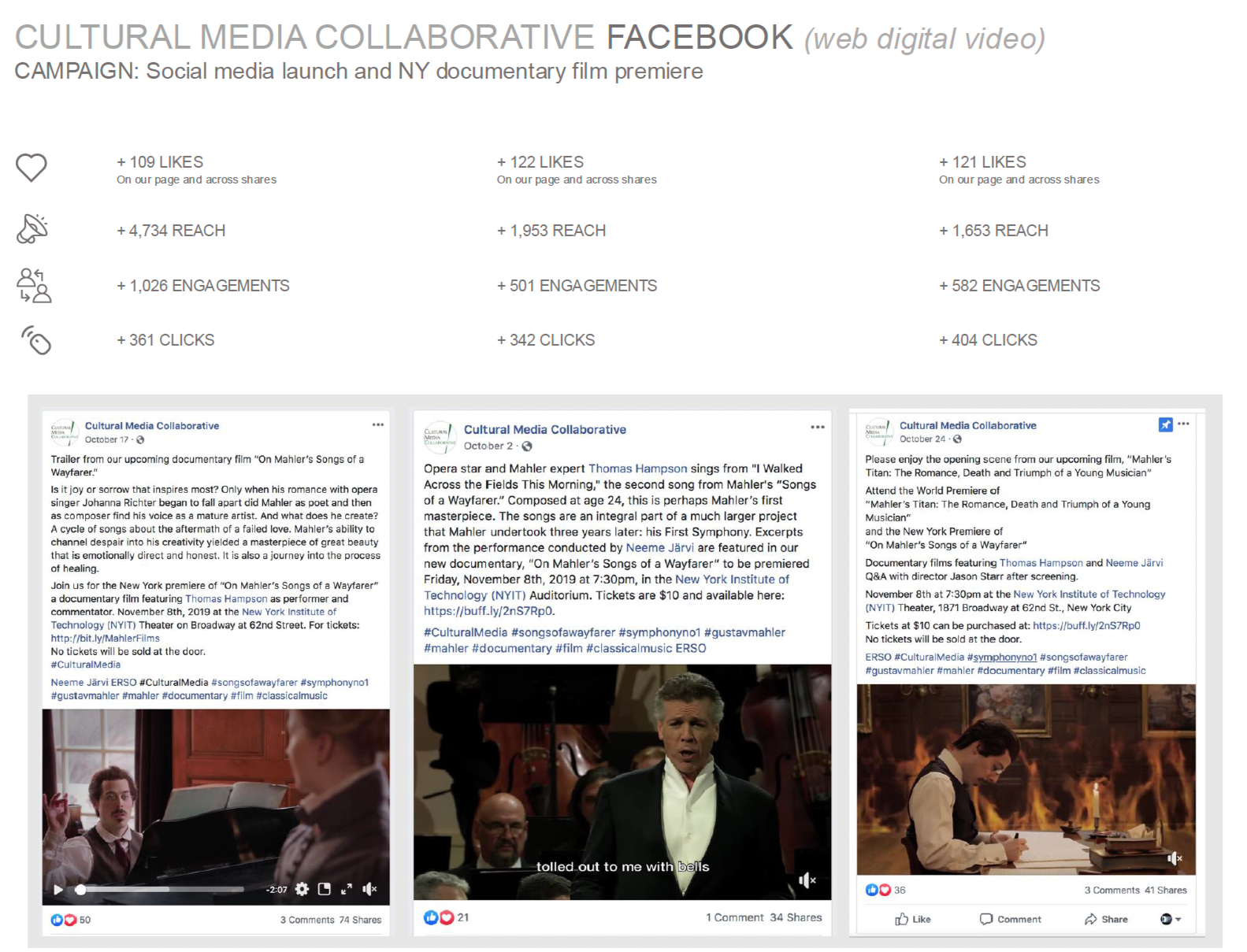The width and height of the screenshot is (1247, 952).
Task: Open buff.ly ticket link in October 24 post
Action: (1086, 626)
